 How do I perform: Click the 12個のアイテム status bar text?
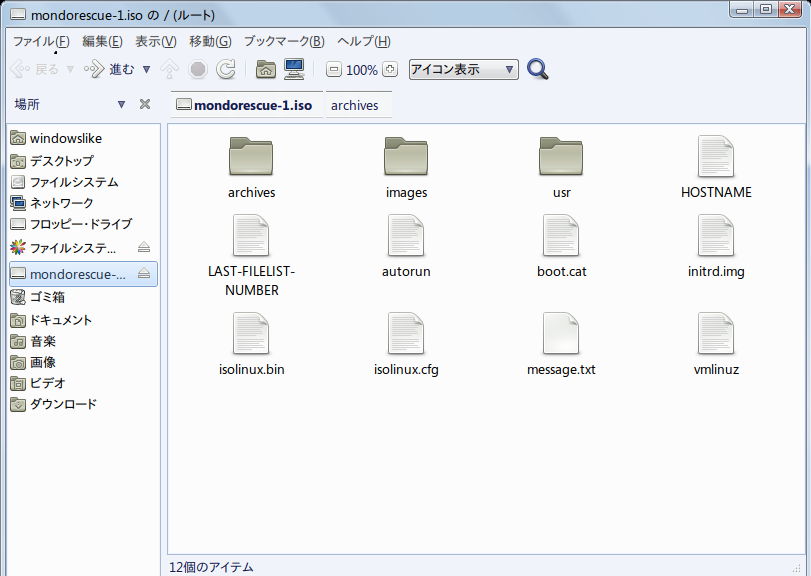click(x=211, y=567)
